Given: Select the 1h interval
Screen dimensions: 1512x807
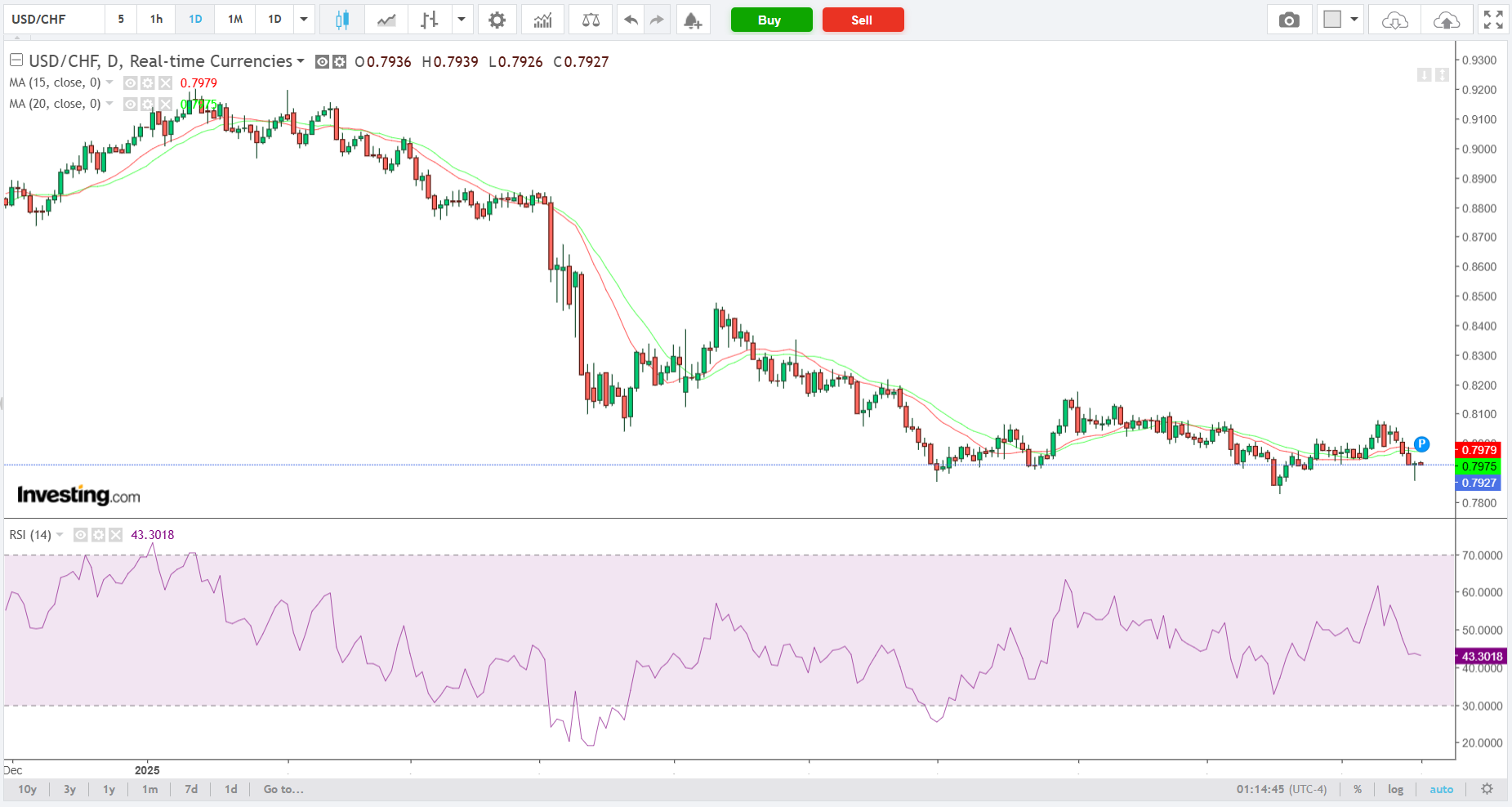Looking at the screenshot, I should coord(156,20).
